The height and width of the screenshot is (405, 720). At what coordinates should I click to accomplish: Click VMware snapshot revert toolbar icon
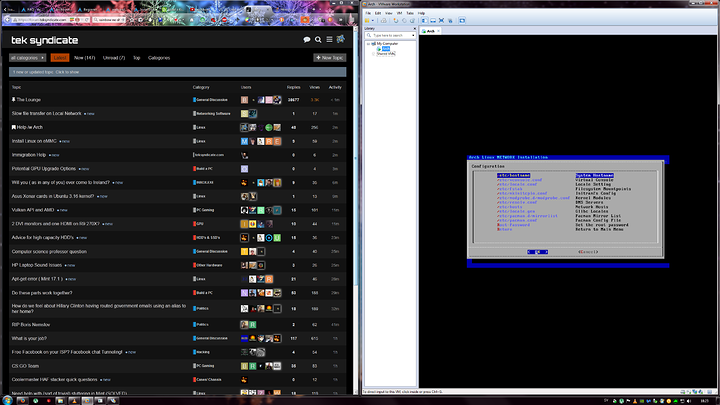(x=404, y=20)
